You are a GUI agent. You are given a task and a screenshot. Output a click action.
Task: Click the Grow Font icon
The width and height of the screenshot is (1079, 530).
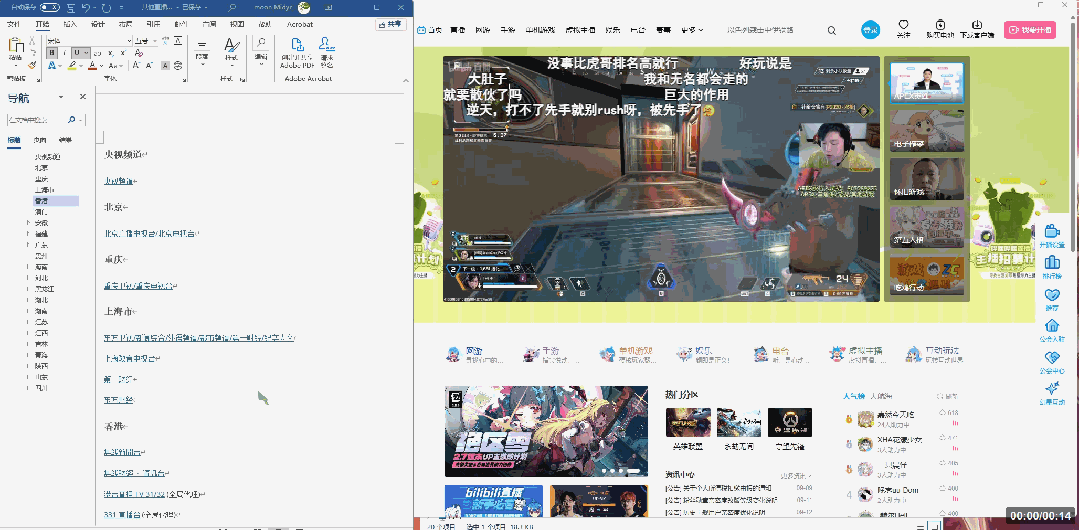(x=136, y=65)
